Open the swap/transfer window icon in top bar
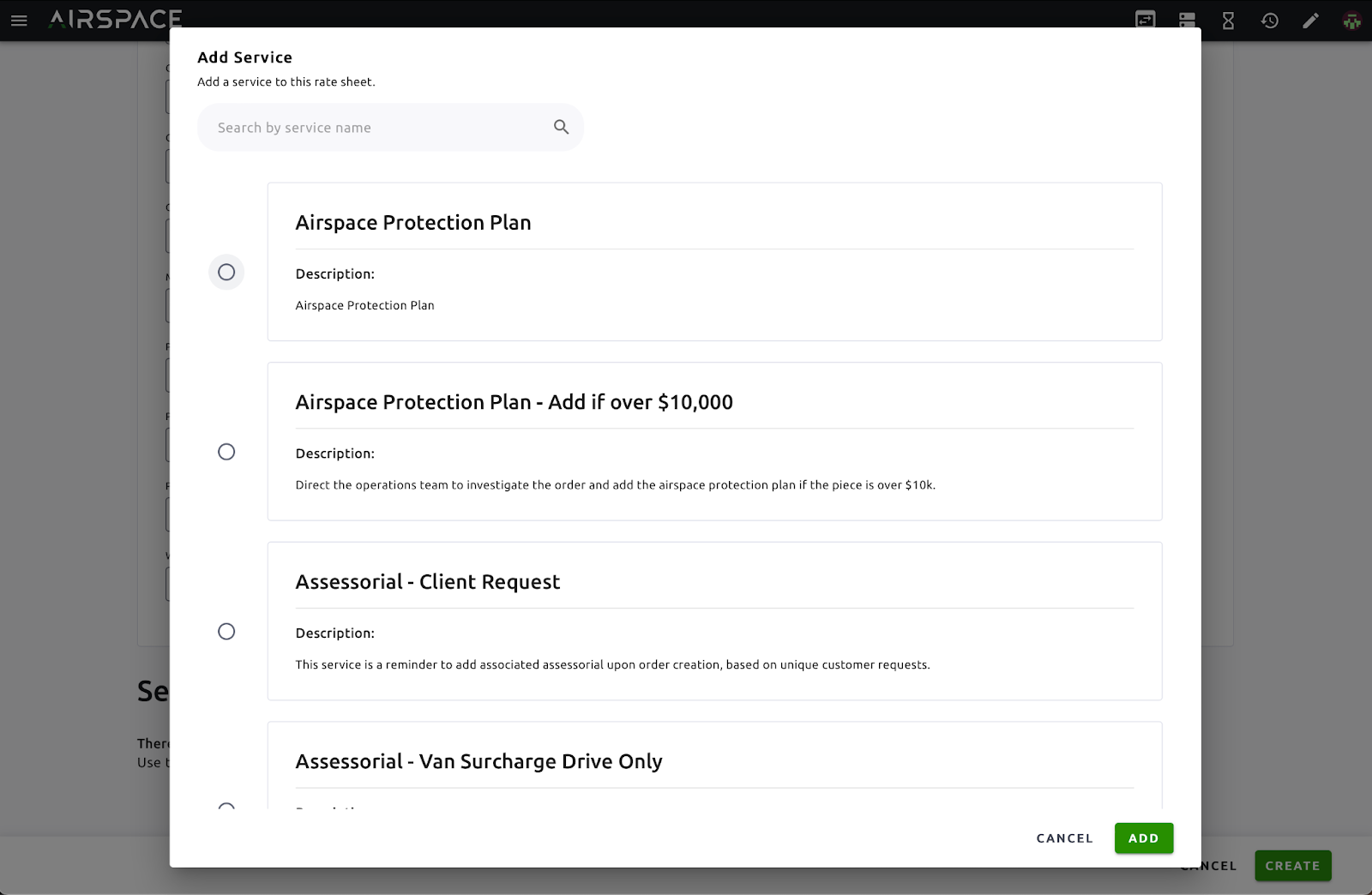The width and height of the screenshot is (1372, 895). coord(1146,20)
